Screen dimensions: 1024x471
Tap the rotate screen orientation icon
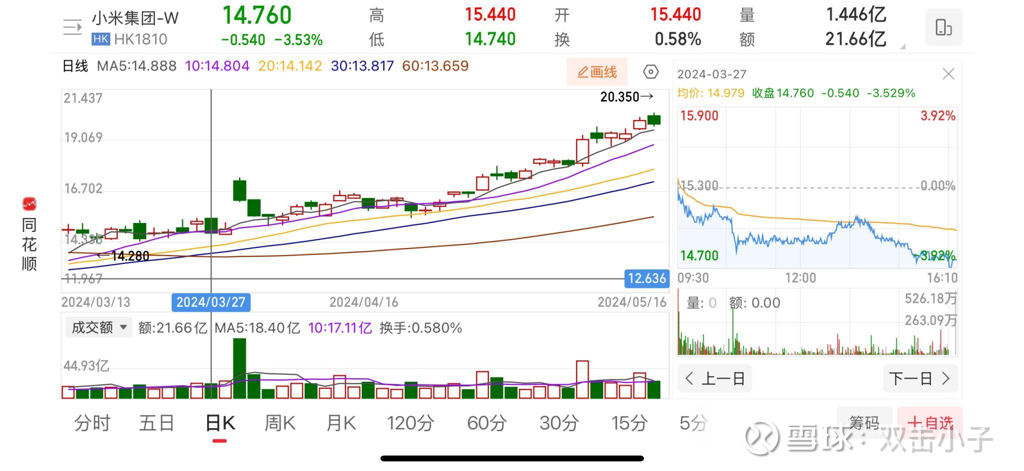pos(944,27)
